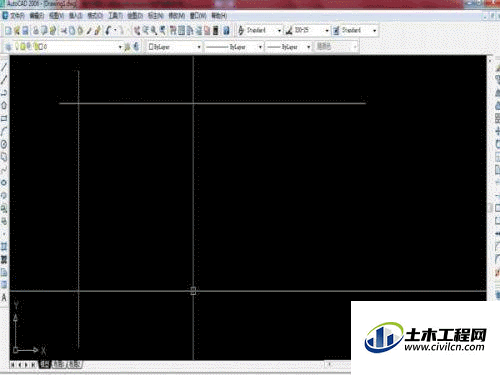Select the Spline tool
The width and height of the screenshot is (500, 375).
point(4,170)
